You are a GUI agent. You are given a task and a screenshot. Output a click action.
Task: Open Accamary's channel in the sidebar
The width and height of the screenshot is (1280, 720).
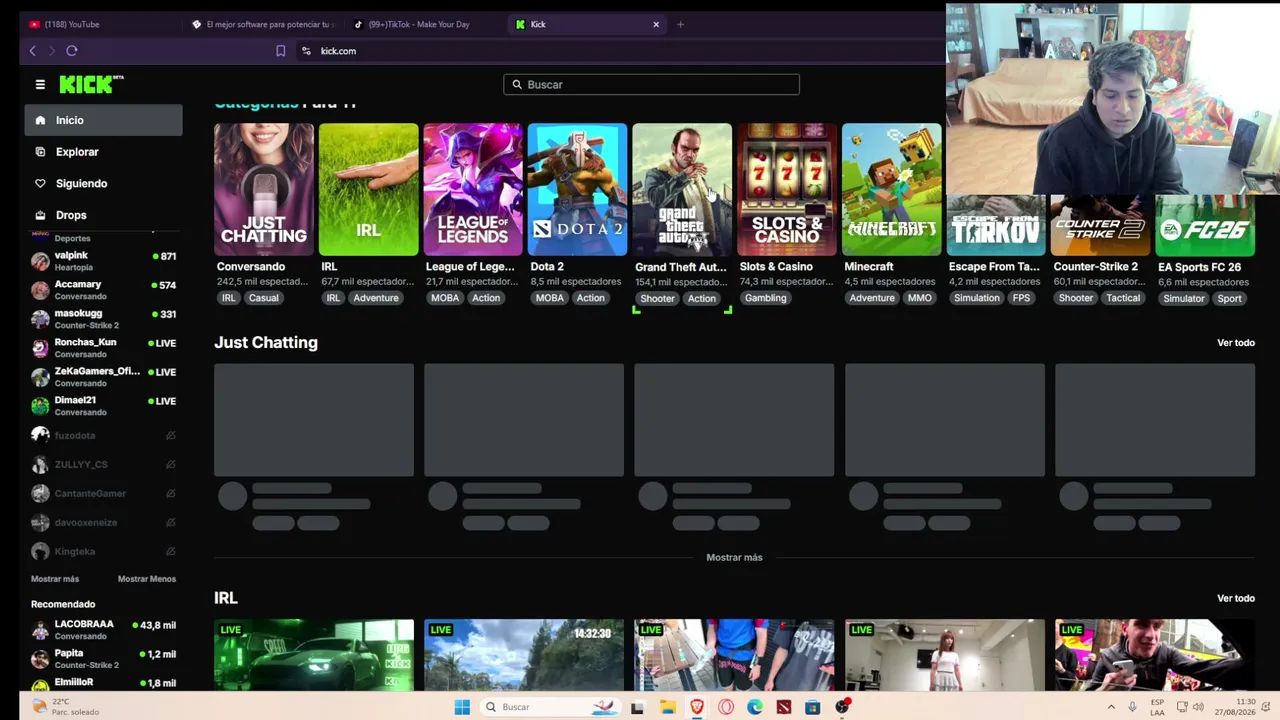click(x=104, y=290)
